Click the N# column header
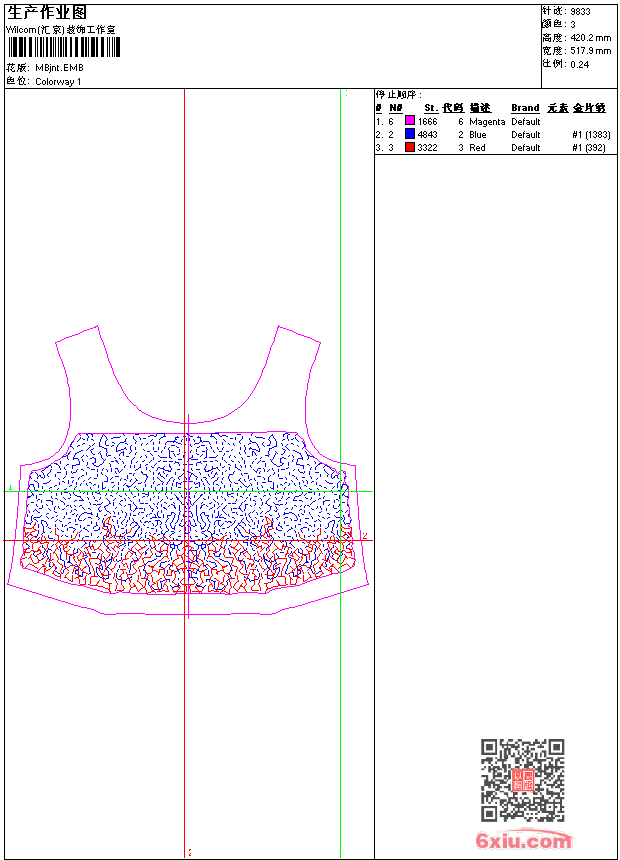This screenshot has height=860, width=620. (396, 108)
